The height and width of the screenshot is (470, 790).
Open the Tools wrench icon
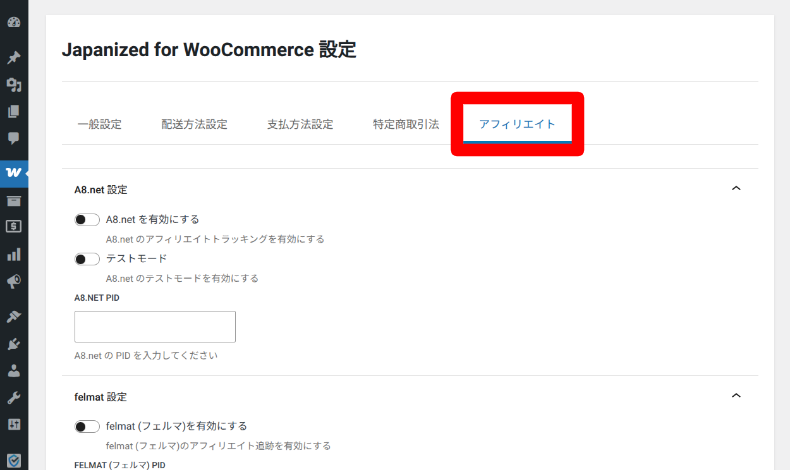[x=14, y=398]
